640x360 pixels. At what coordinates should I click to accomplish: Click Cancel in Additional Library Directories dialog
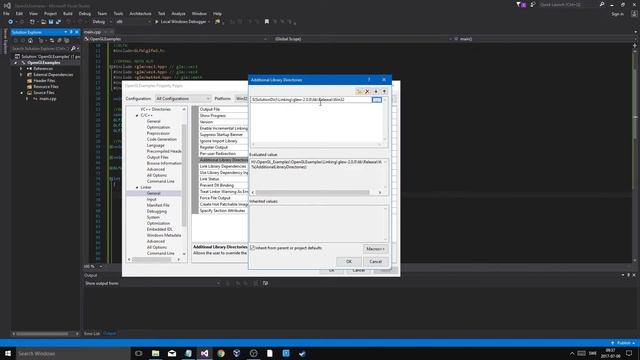pos(376,262)
